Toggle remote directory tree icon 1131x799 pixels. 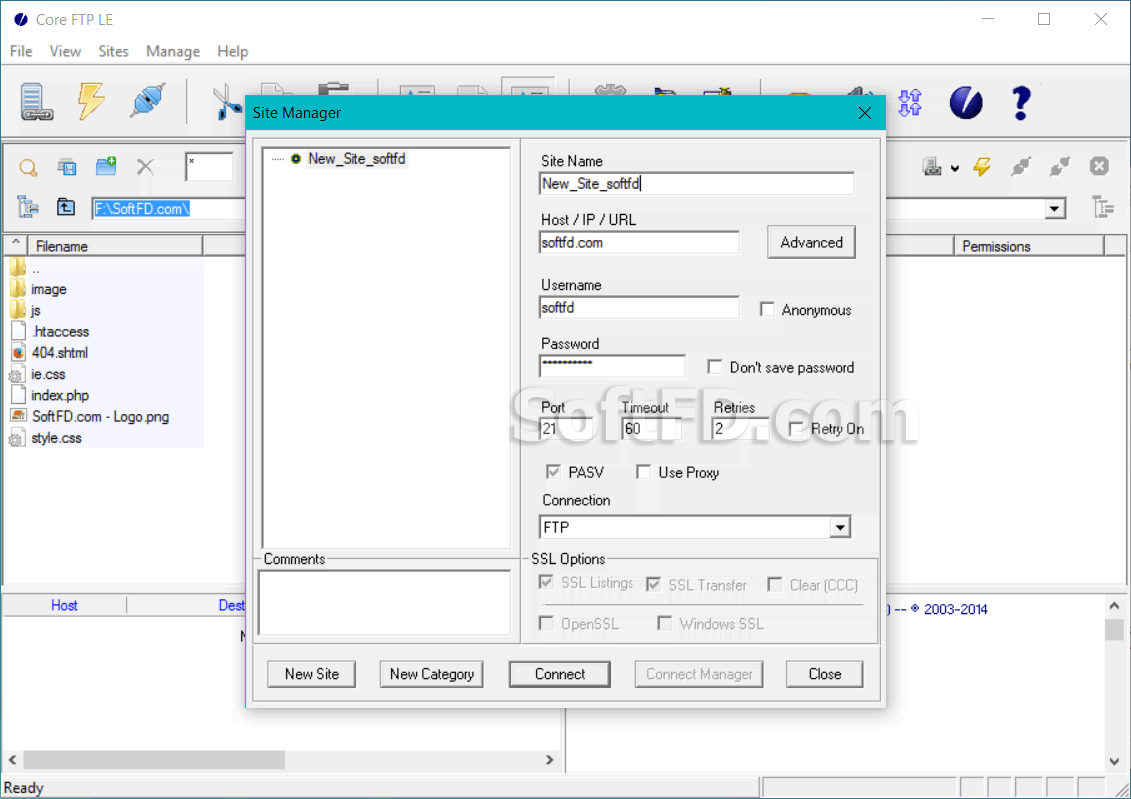coord(1103,208)
